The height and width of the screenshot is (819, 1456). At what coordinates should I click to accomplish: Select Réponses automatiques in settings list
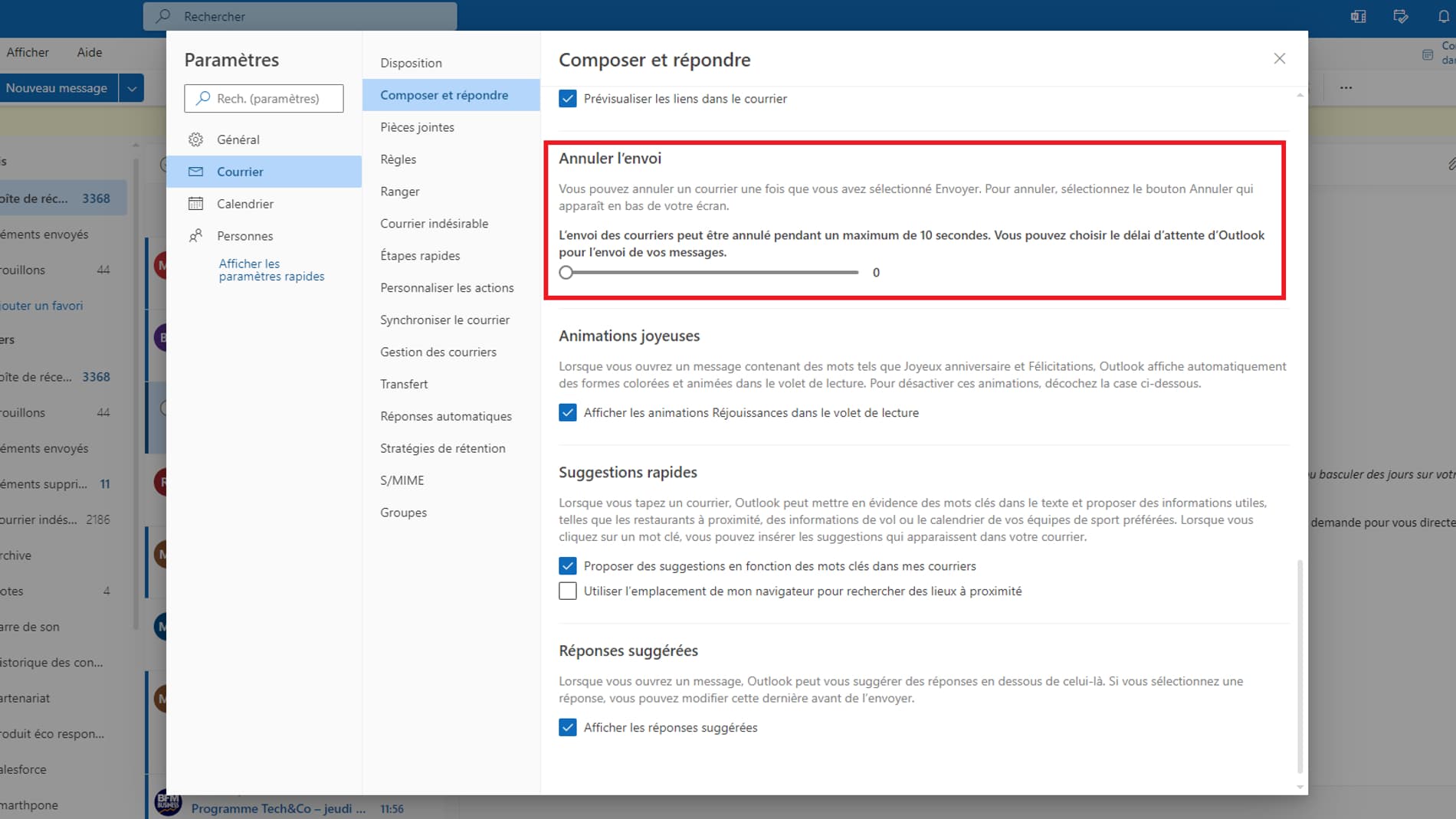(x=445, y=416)
